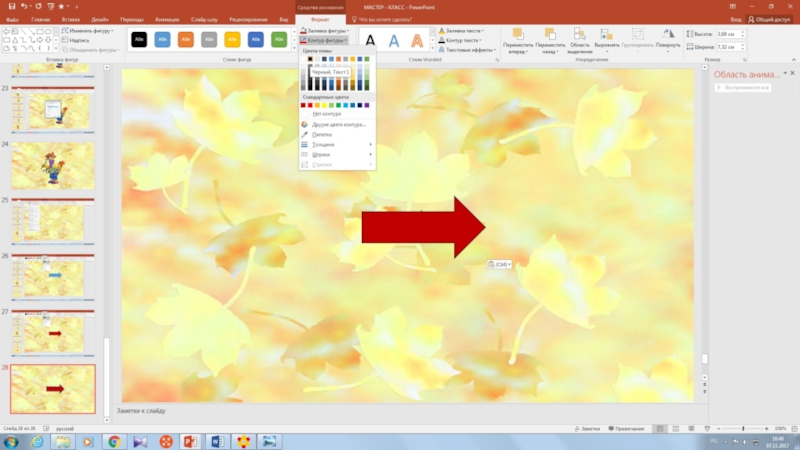This screenshot has height=450, width=800.
Task: Redo the last action
Action: pyautogui.click(x=38, y=7)
